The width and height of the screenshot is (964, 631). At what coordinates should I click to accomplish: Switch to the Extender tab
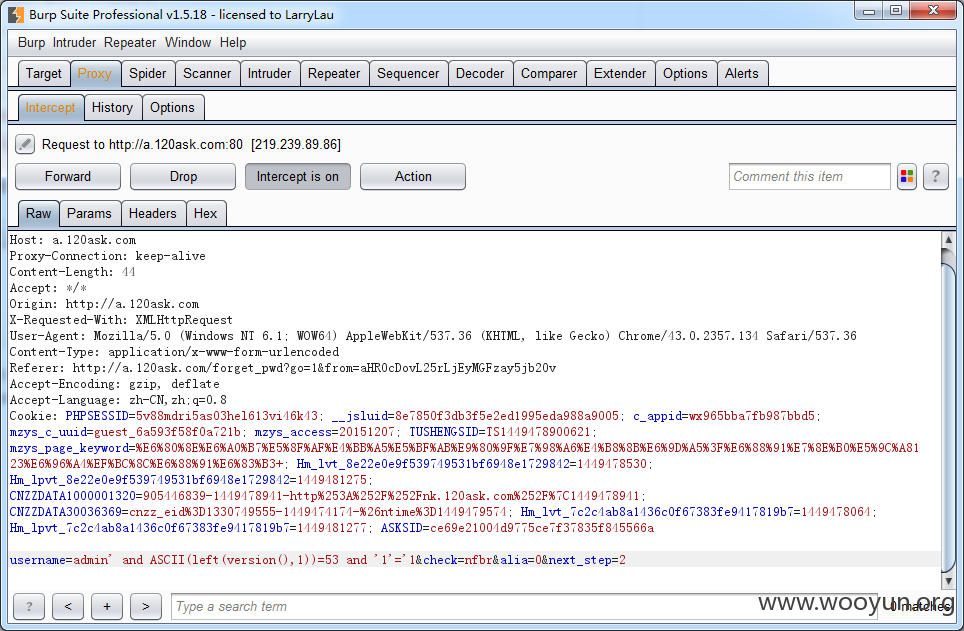[620, 74]
